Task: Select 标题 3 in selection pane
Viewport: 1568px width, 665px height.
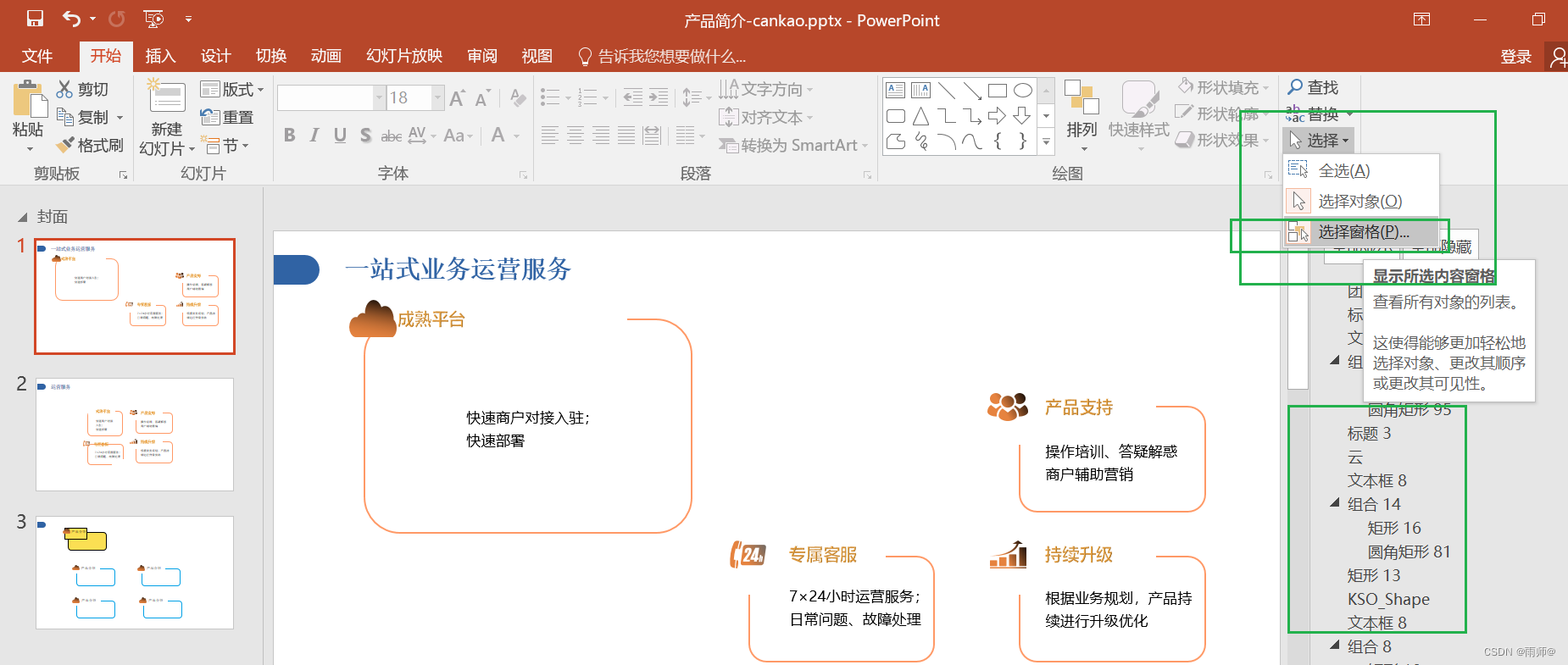Action: tap(1369, 433)
